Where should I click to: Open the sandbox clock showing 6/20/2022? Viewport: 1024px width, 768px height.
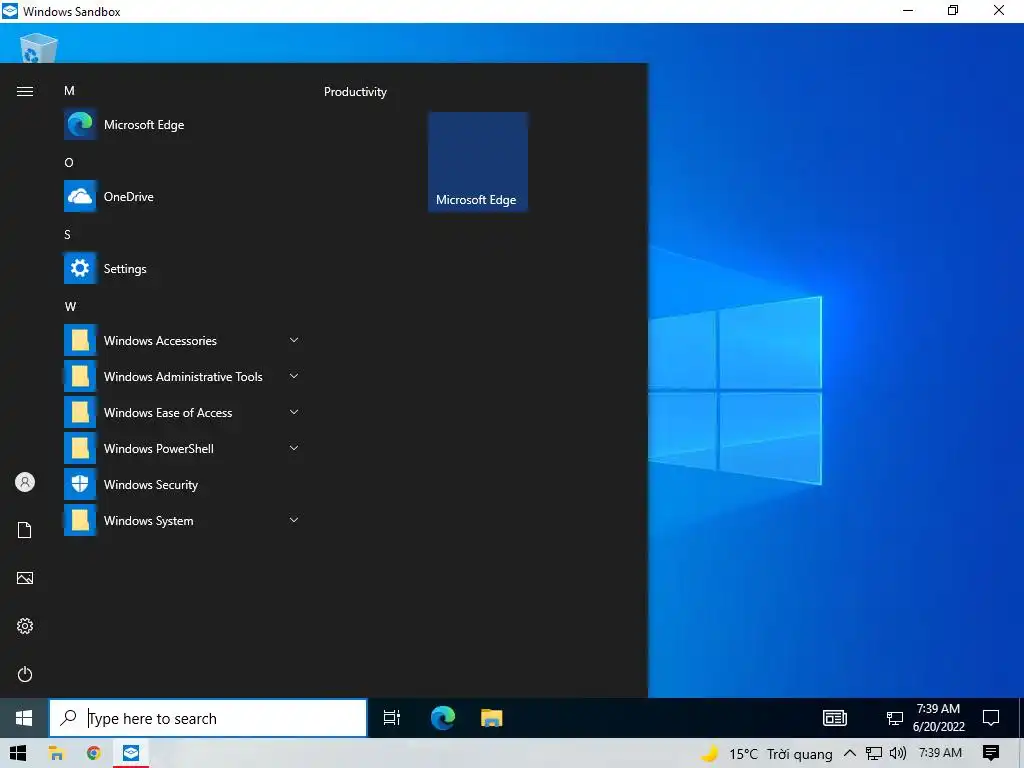click(938, 718)
